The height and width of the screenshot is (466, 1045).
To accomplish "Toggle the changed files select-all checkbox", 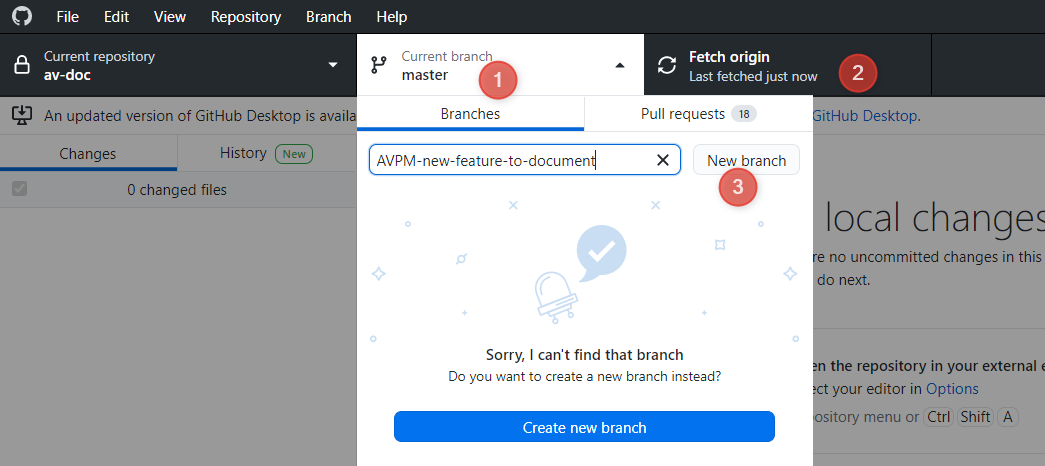I will click(20, 189).
